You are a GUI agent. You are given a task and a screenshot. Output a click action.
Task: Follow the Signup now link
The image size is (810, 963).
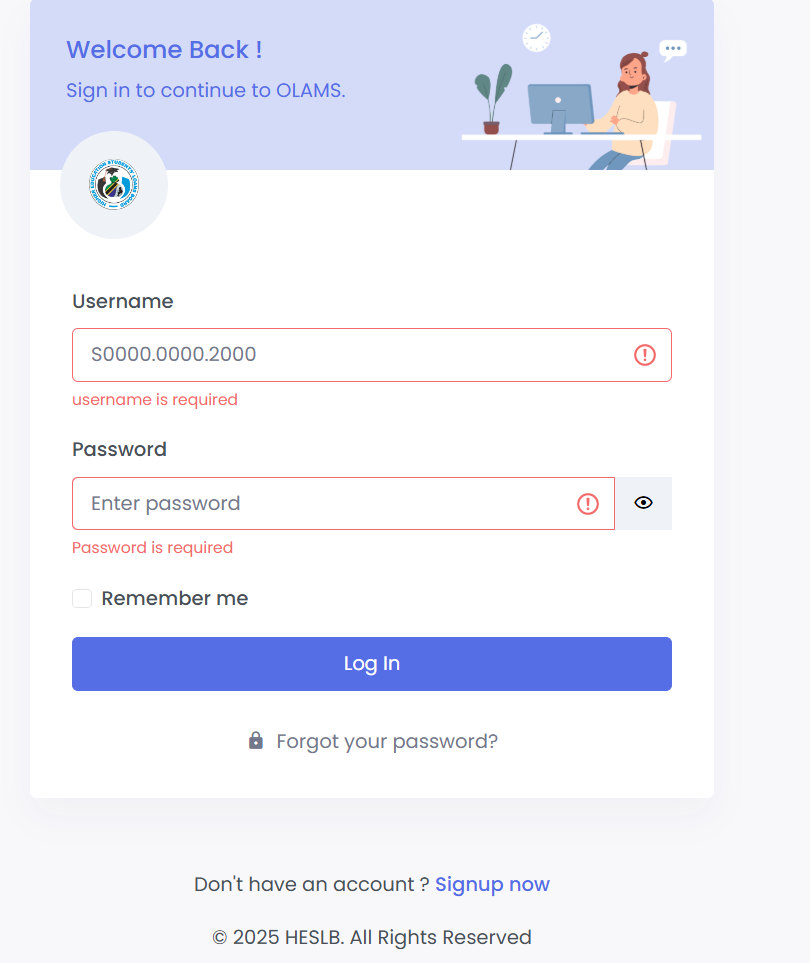point(492,884)
